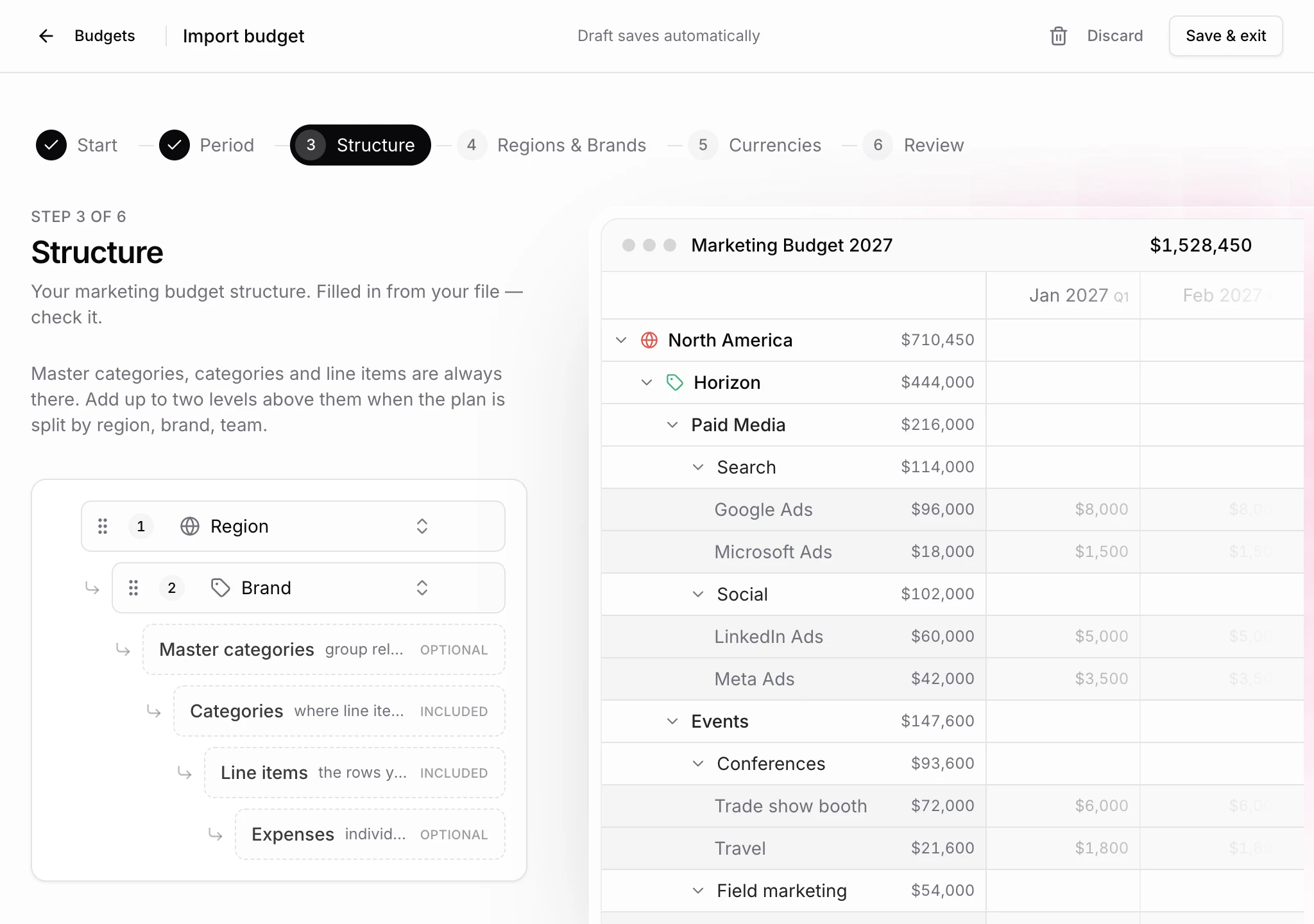1314x924 pixels.
Task: Click the Meta Ads line item
Action: 755,679
